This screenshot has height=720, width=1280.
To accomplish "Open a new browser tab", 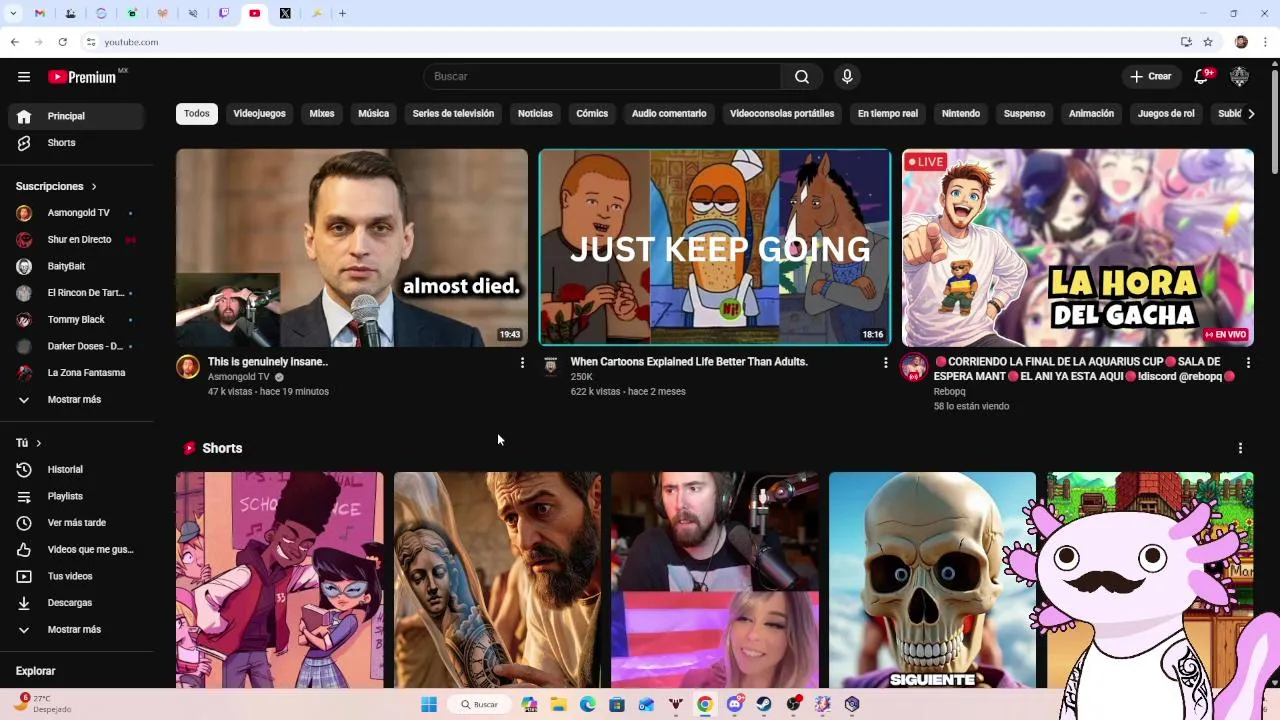I will [342, 14].
